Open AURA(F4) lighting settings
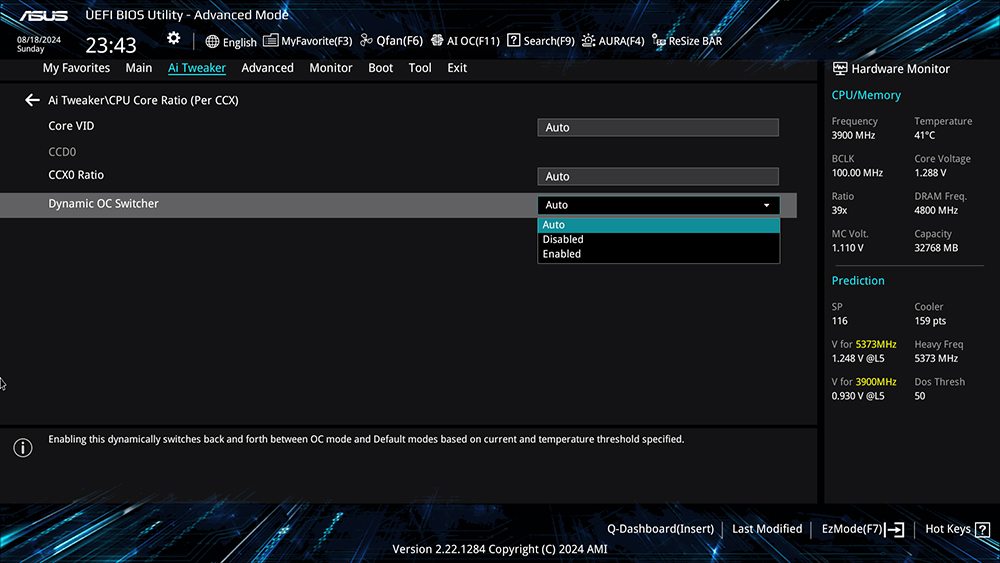The width and height of the screenshot is (1000, 563). pos(613,42)
